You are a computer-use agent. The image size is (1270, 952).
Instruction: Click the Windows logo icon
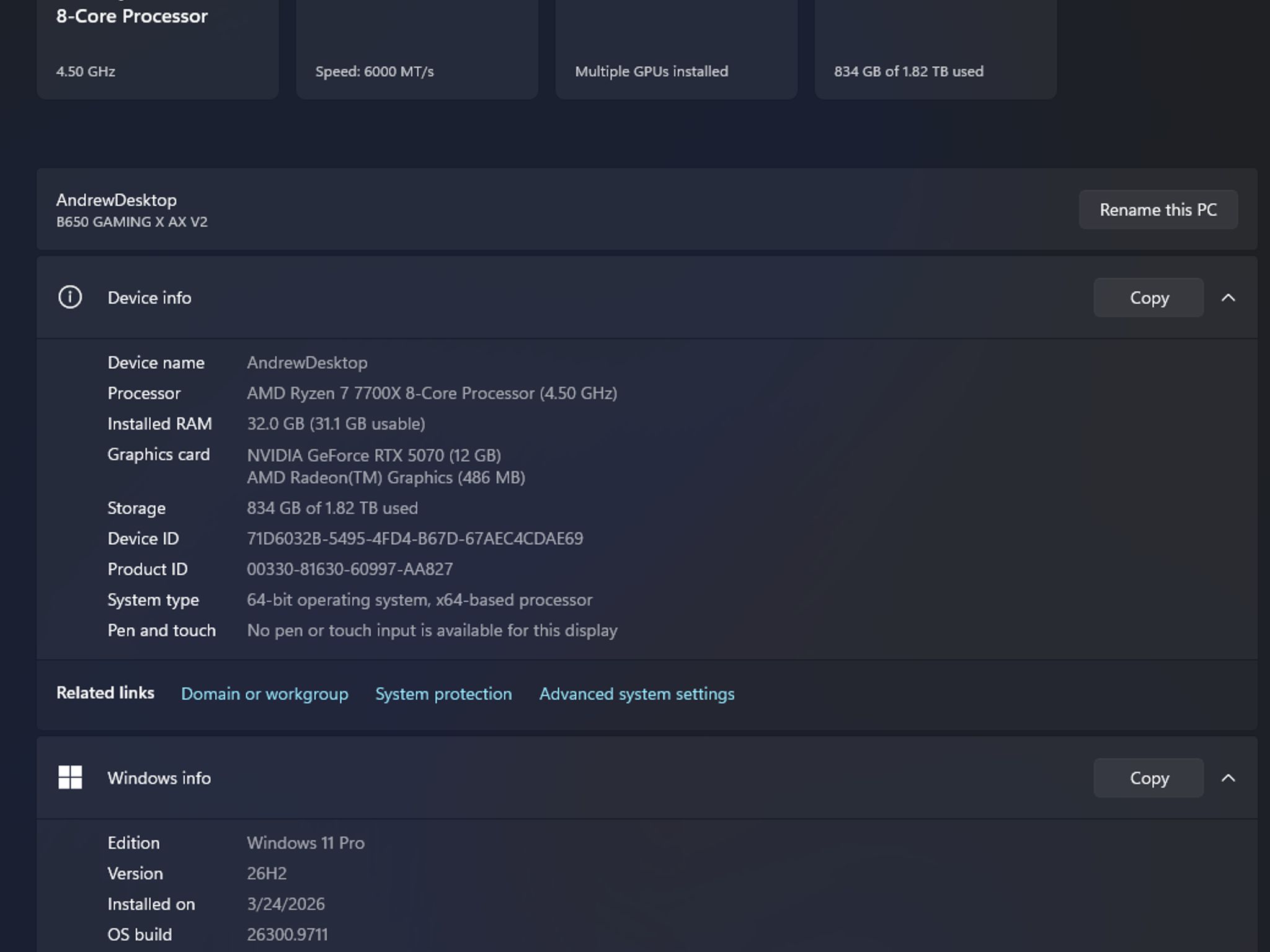pos(69,777)
